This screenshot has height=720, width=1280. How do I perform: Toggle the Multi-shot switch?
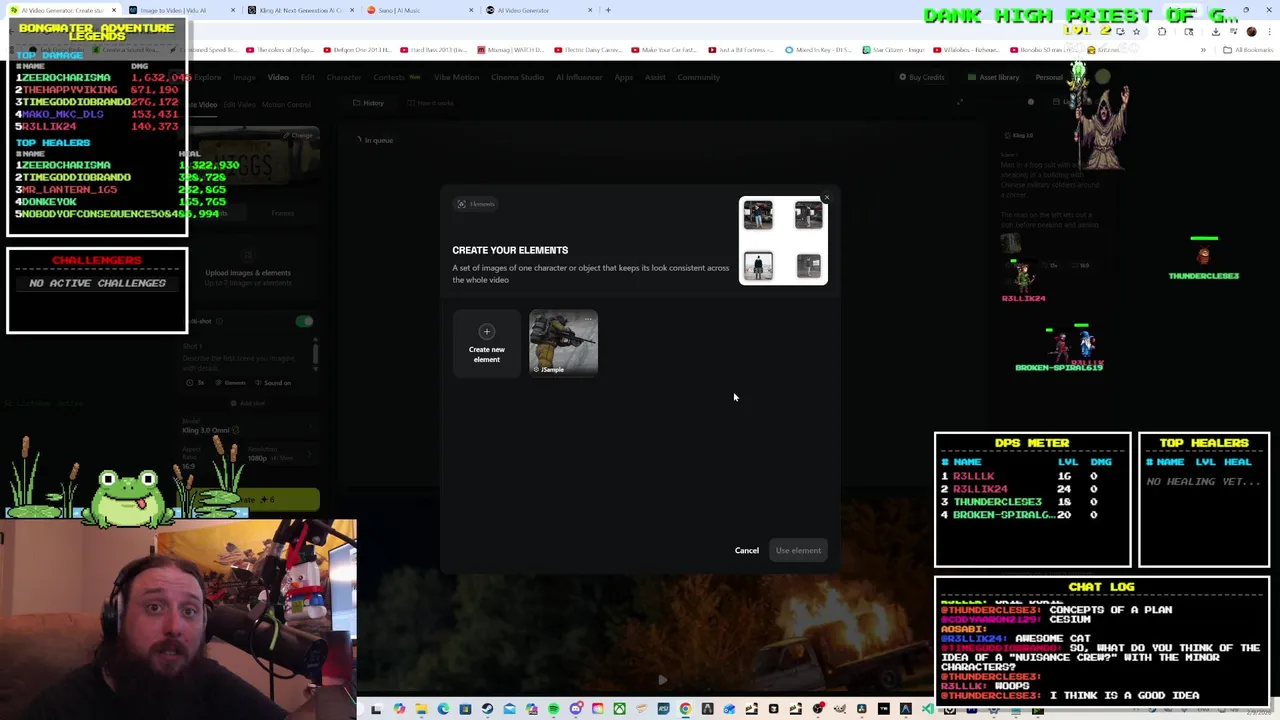[x=304, y=321]
